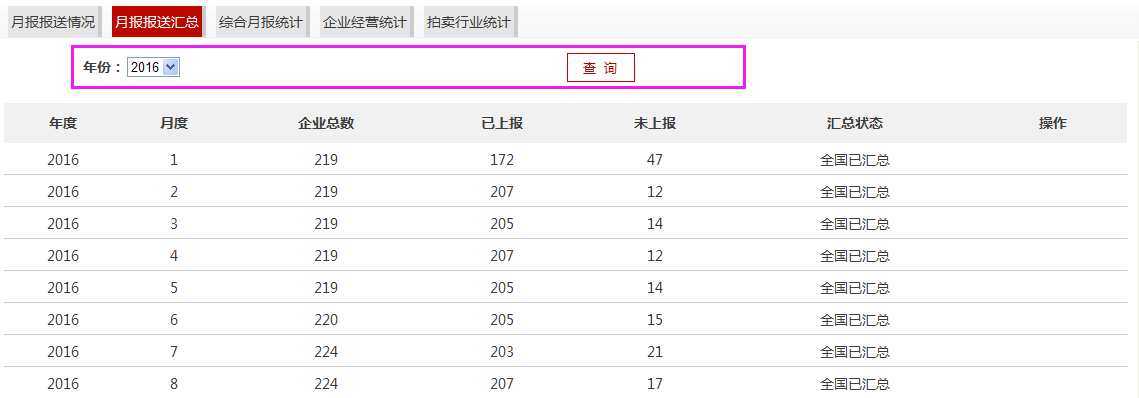Select the month 1 row's 全国已汇总 status

(855, 161)
